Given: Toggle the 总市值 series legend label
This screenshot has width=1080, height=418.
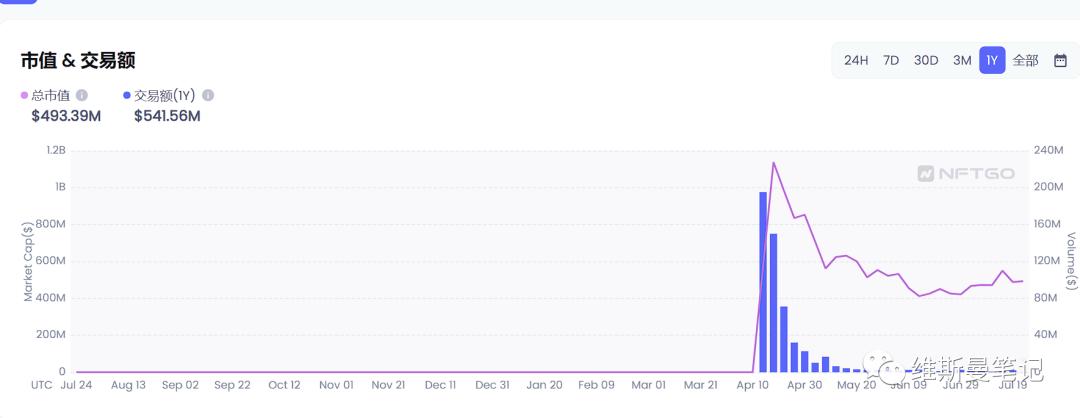Looking at the screenshot, I should click(x=50, y=95).
